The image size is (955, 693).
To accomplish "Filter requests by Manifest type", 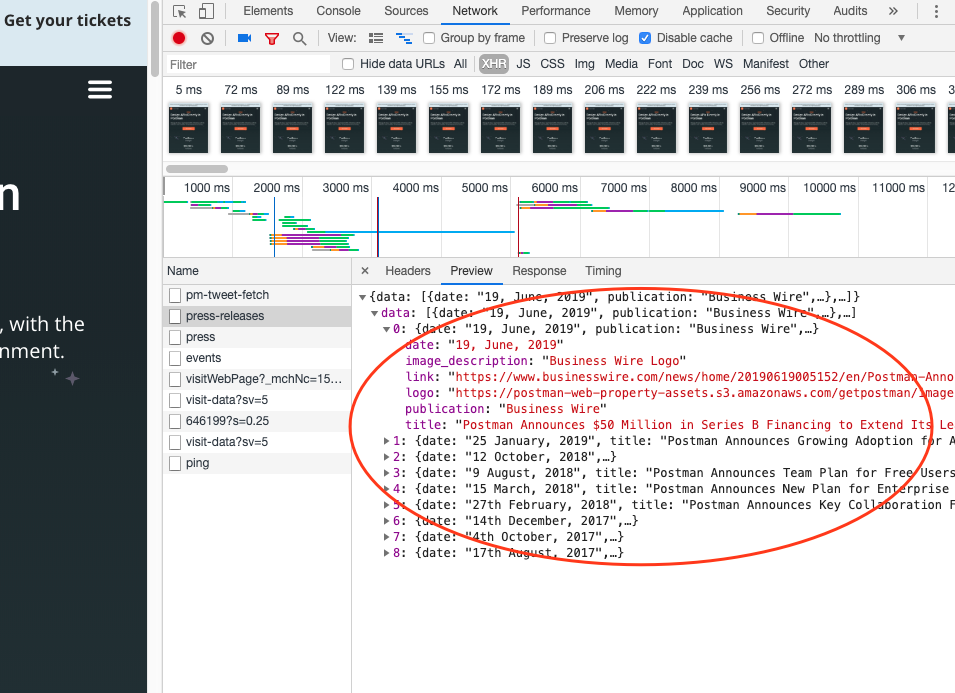I will (x=766, y=64).
